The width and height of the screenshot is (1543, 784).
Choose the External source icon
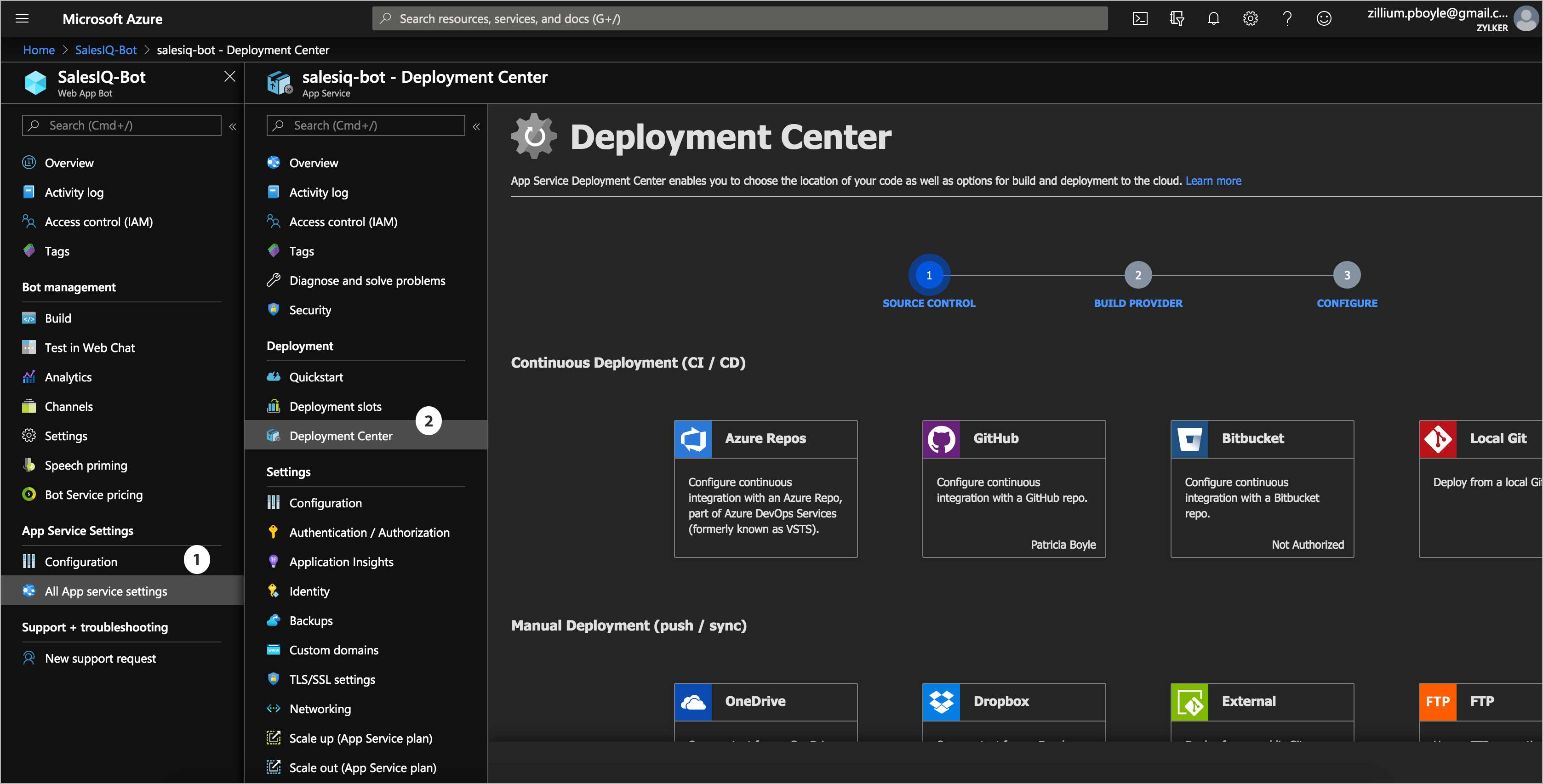coord(1189,702)
